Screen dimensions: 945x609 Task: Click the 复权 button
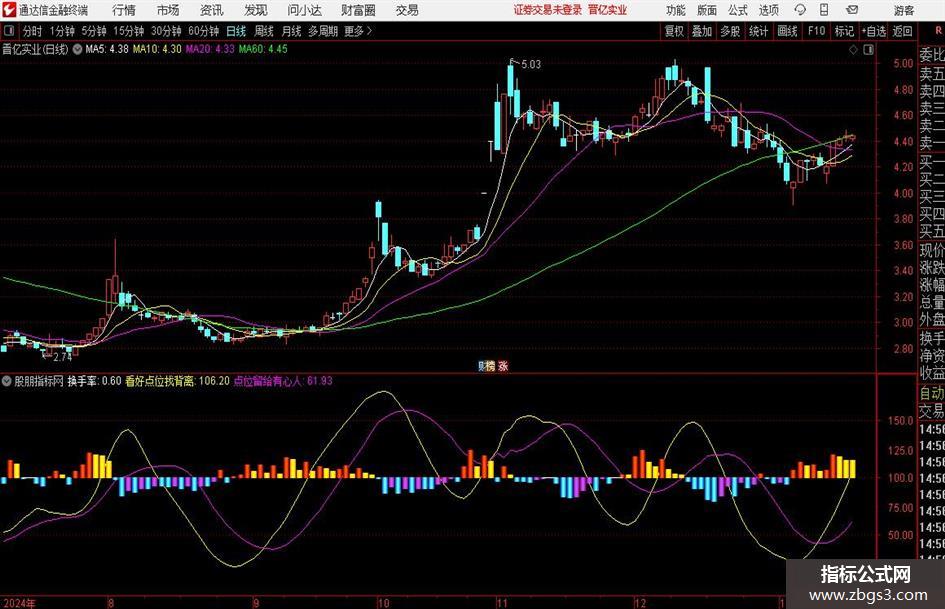(x=674, y=31)
